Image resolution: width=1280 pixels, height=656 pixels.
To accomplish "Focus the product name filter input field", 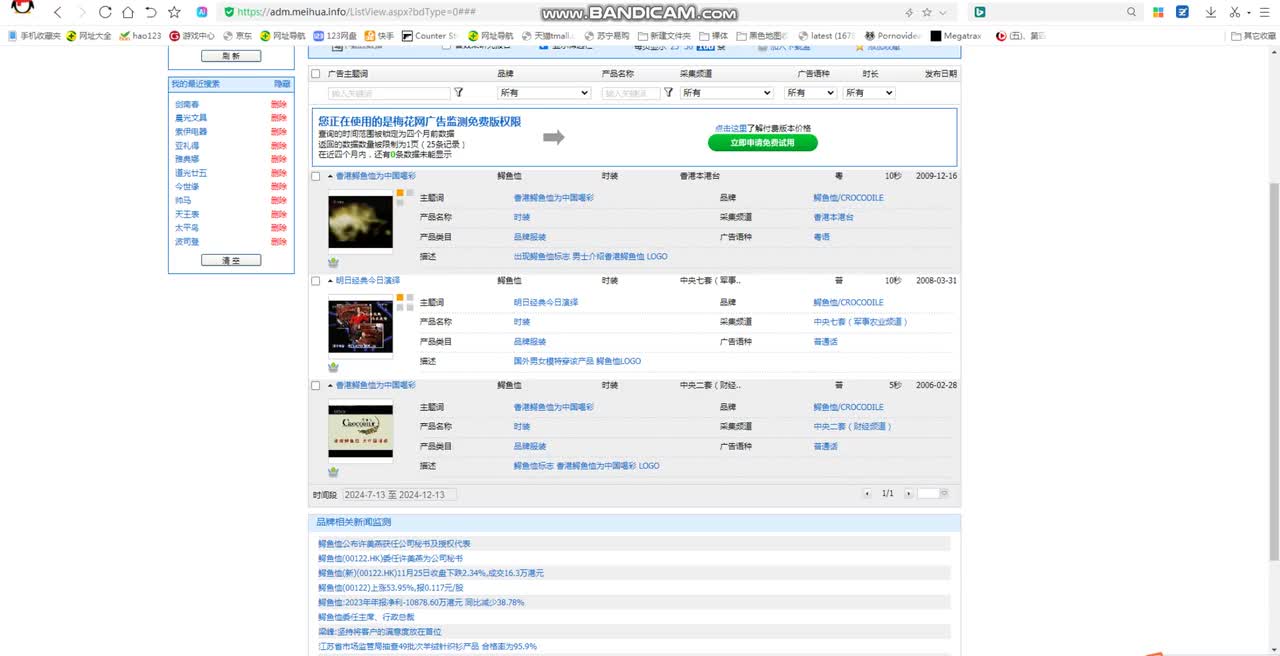I will 630,93.
